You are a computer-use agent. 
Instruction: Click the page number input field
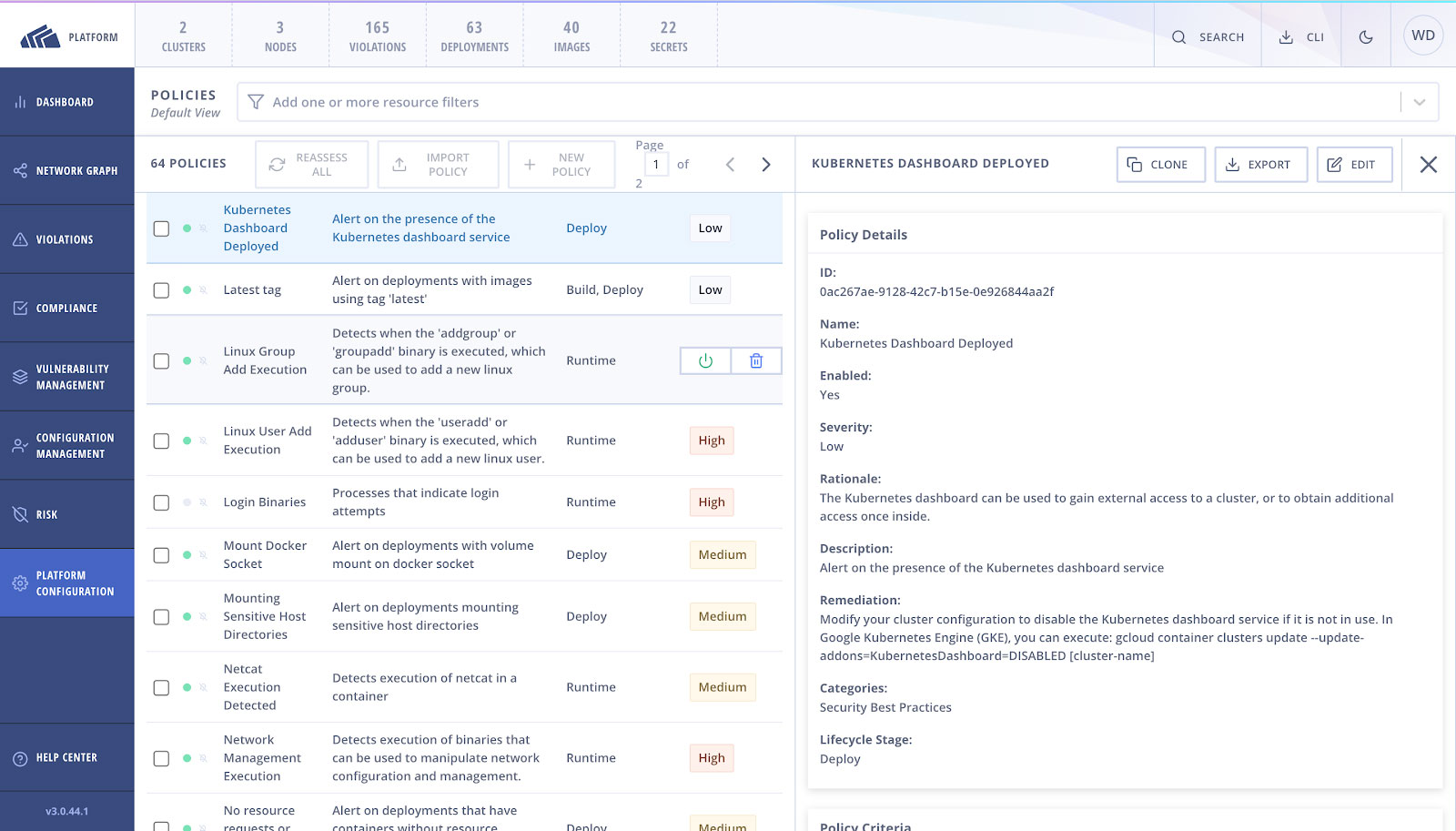pyautogui.click(x=656, y=165)
